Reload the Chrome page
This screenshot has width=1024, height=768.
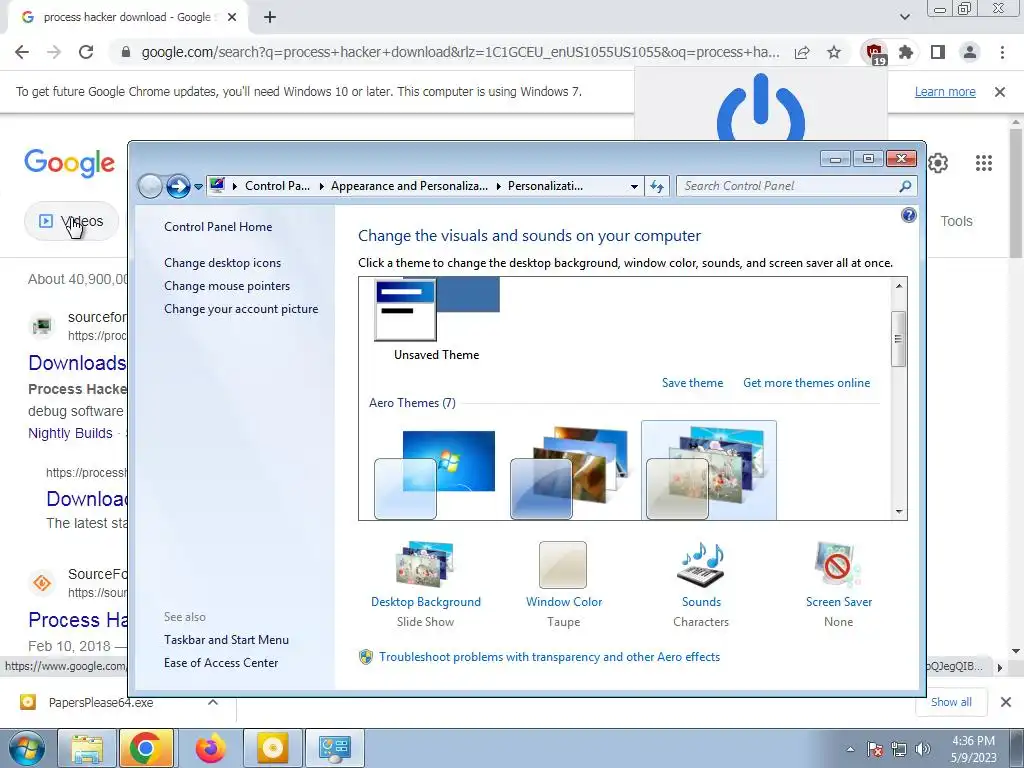(x=86, y=52)
